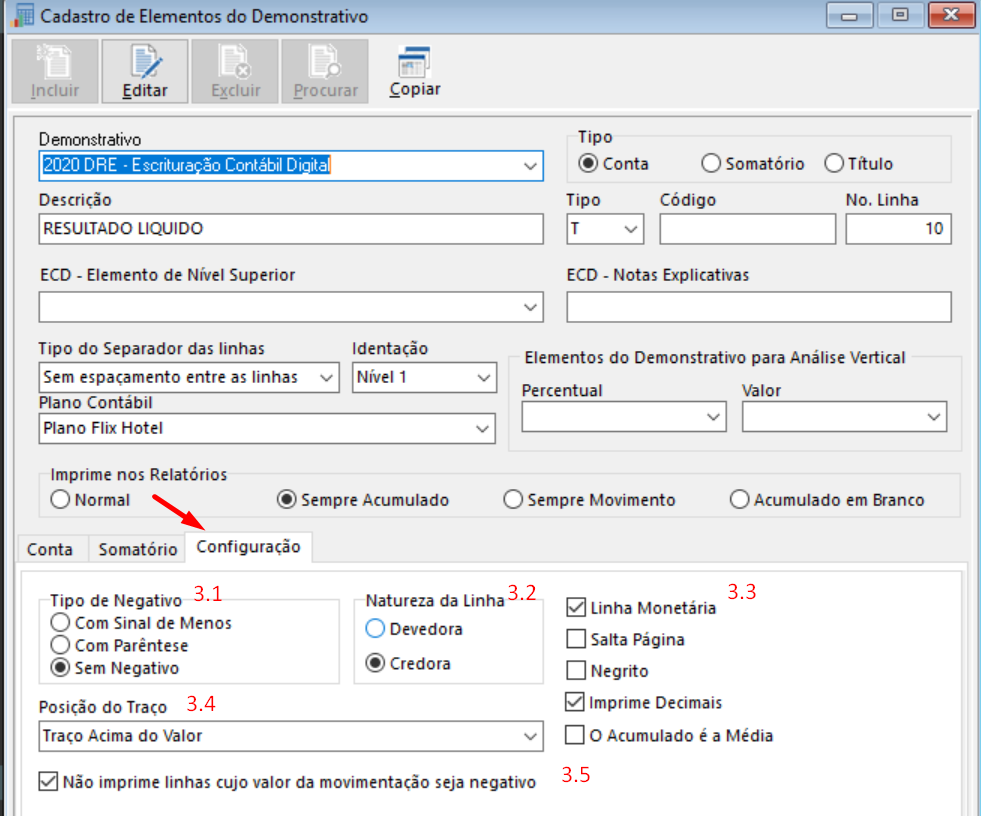Enable Salta Página checkbox
Viewport: 981px width, 816px height.
point(575,639)
